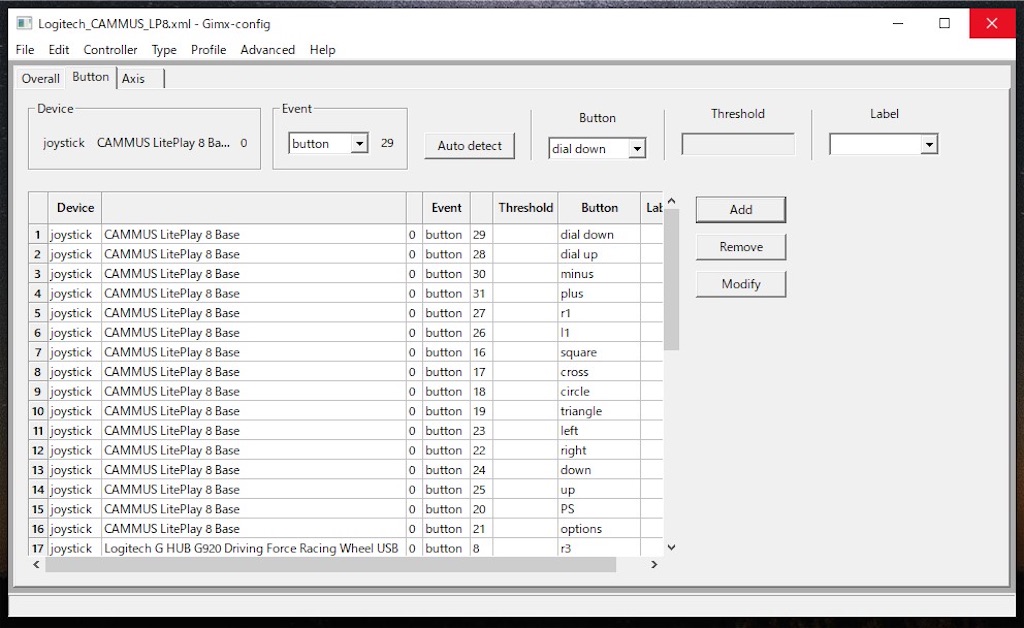Click the Gimx-config app icon in title bar

(24, 24)
